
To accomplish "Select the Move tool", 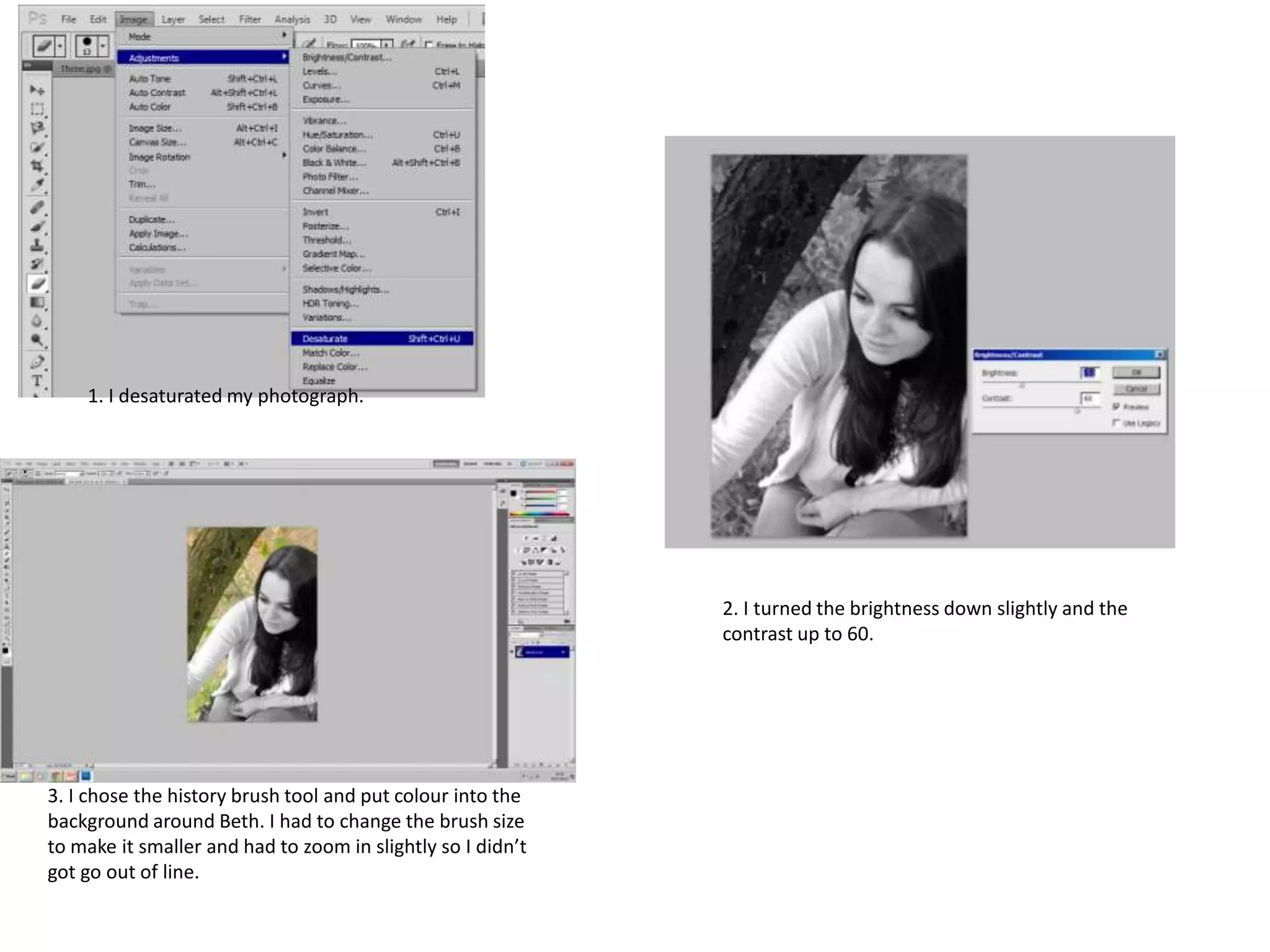I will (37, 90).
